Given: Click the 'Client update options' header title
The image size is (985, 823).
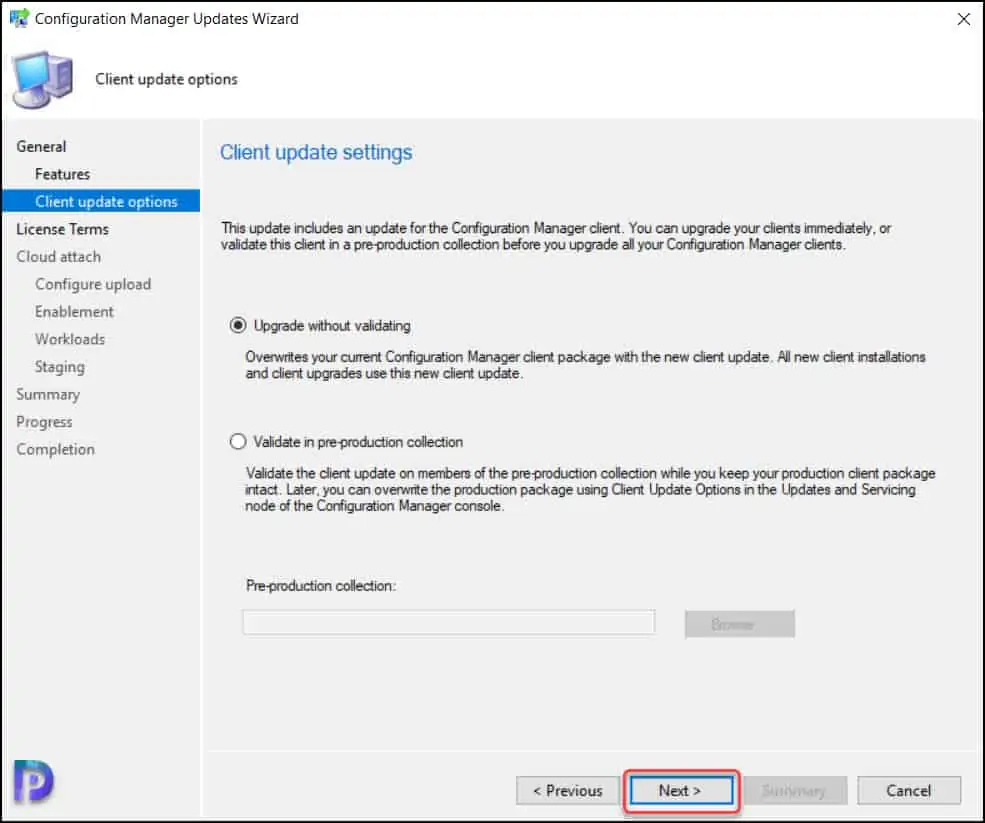Looking at the screenshot, I should (x=166, y=79).
